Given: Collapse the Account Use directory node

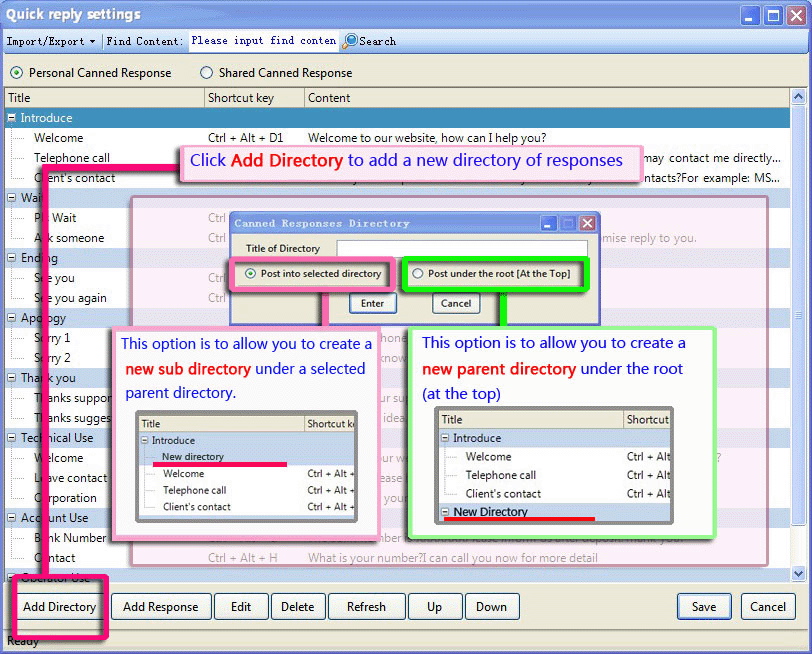Looking at the screenshot, I should click(x=11, y=518).
